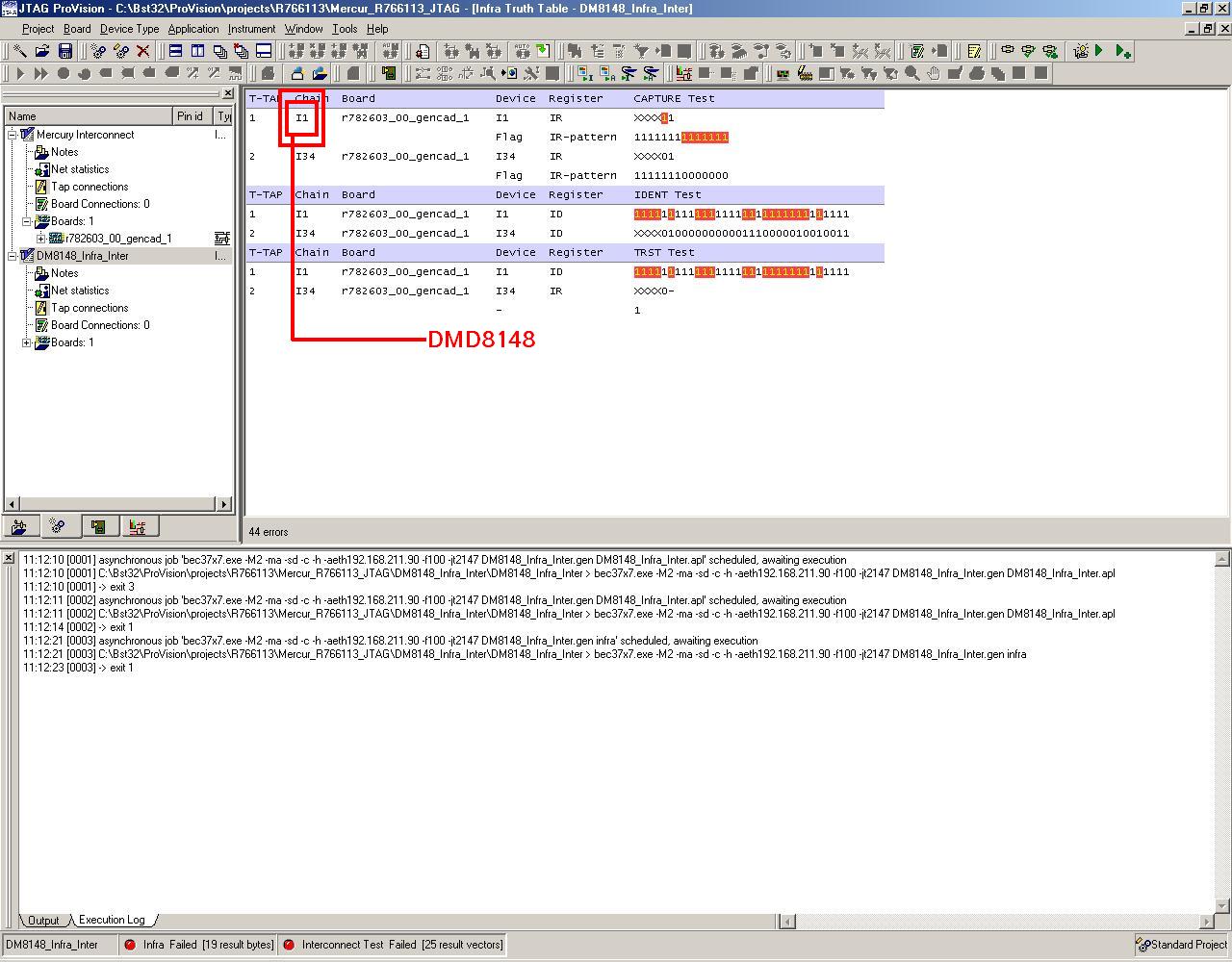1232x962 pixels.
Task: Click the green Run play arrow
Action: [x=1099, y=51]
